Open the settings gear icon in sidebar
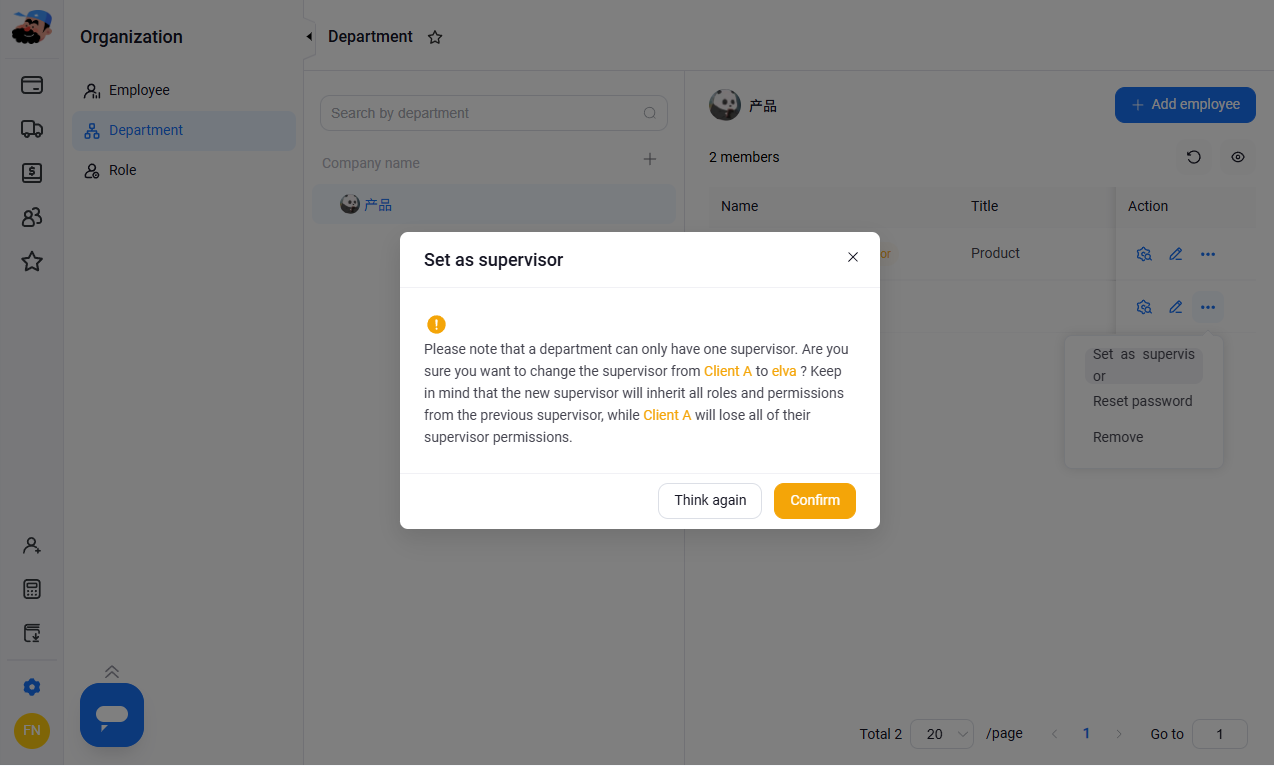Screen dimensions: 1274x766 click(32, 687)
